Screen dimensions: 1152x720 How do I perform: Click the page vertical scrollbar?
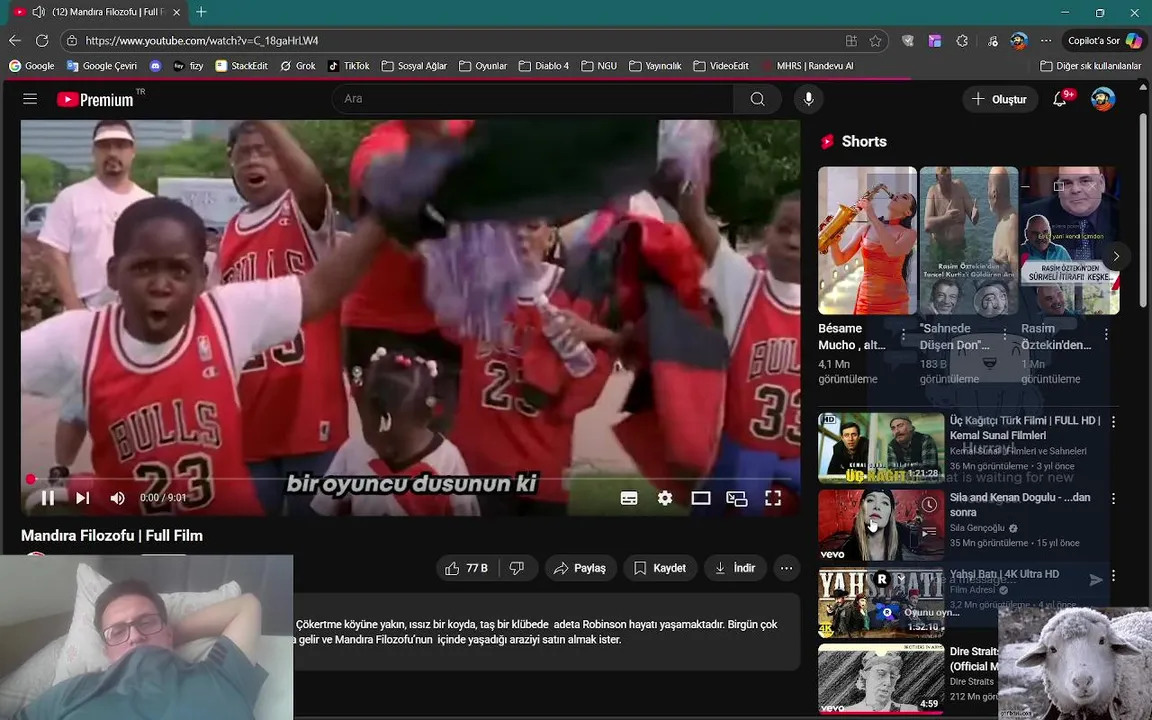1143,209
